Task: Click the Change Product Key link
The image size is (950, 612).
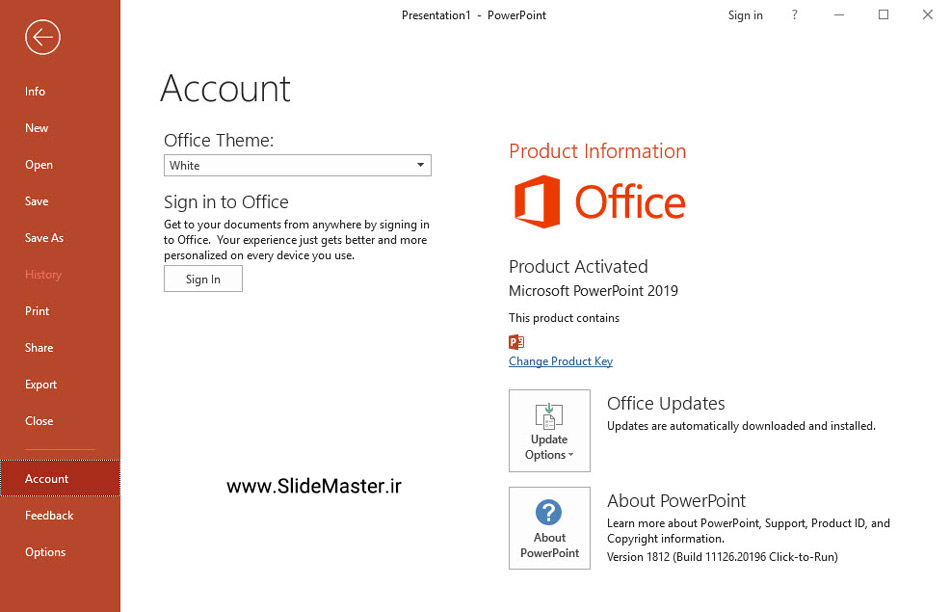Action: (560, 361)
